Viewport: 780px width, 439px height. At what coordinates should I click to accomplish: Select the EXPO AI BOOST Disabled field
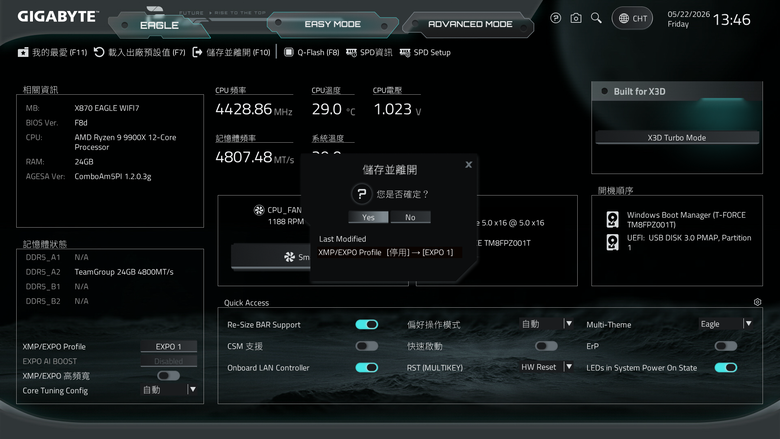click(x=169, y=361)
